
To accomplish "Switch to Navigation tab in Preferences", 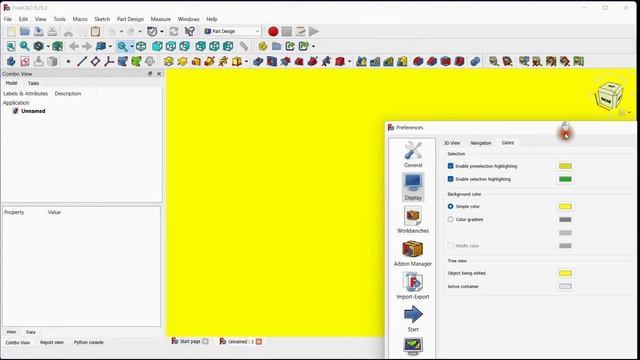I will (x=481, y=143).
